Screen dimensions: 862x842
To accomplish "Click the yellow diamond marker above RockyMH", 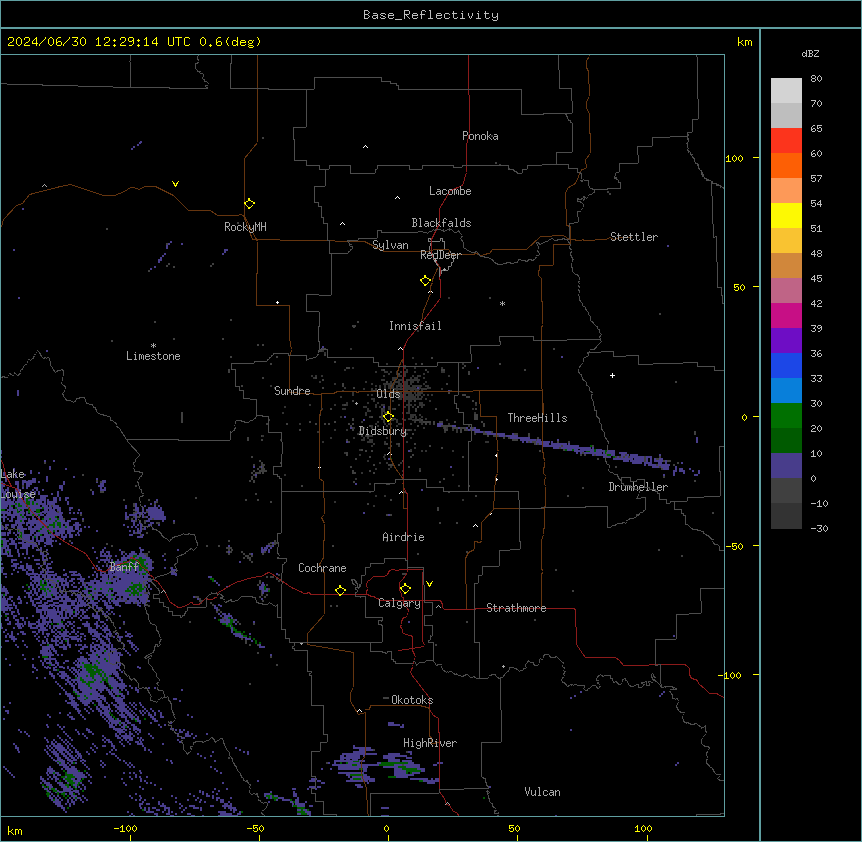I will pyautogui.click(x=250, y=204).
